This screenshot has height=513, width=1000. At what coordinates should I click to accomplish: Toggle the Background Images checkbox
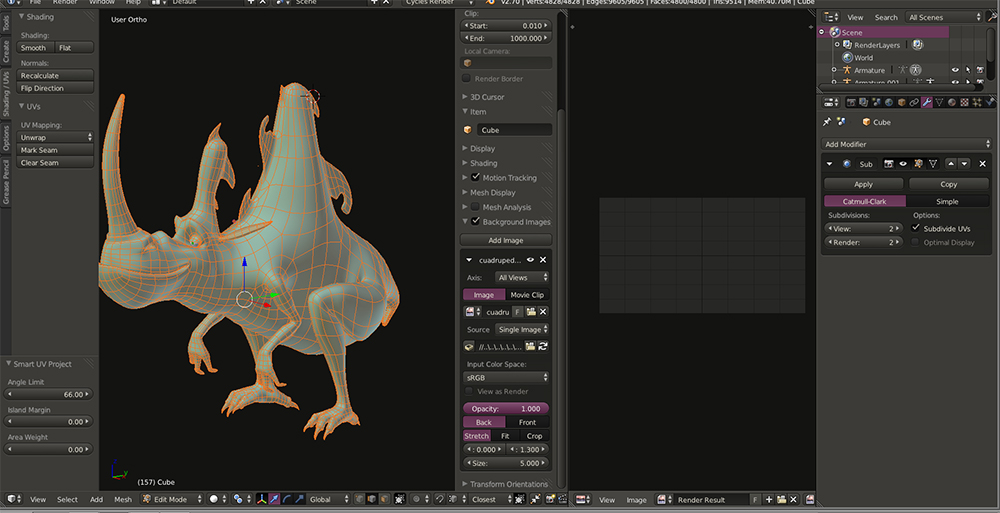475,221
